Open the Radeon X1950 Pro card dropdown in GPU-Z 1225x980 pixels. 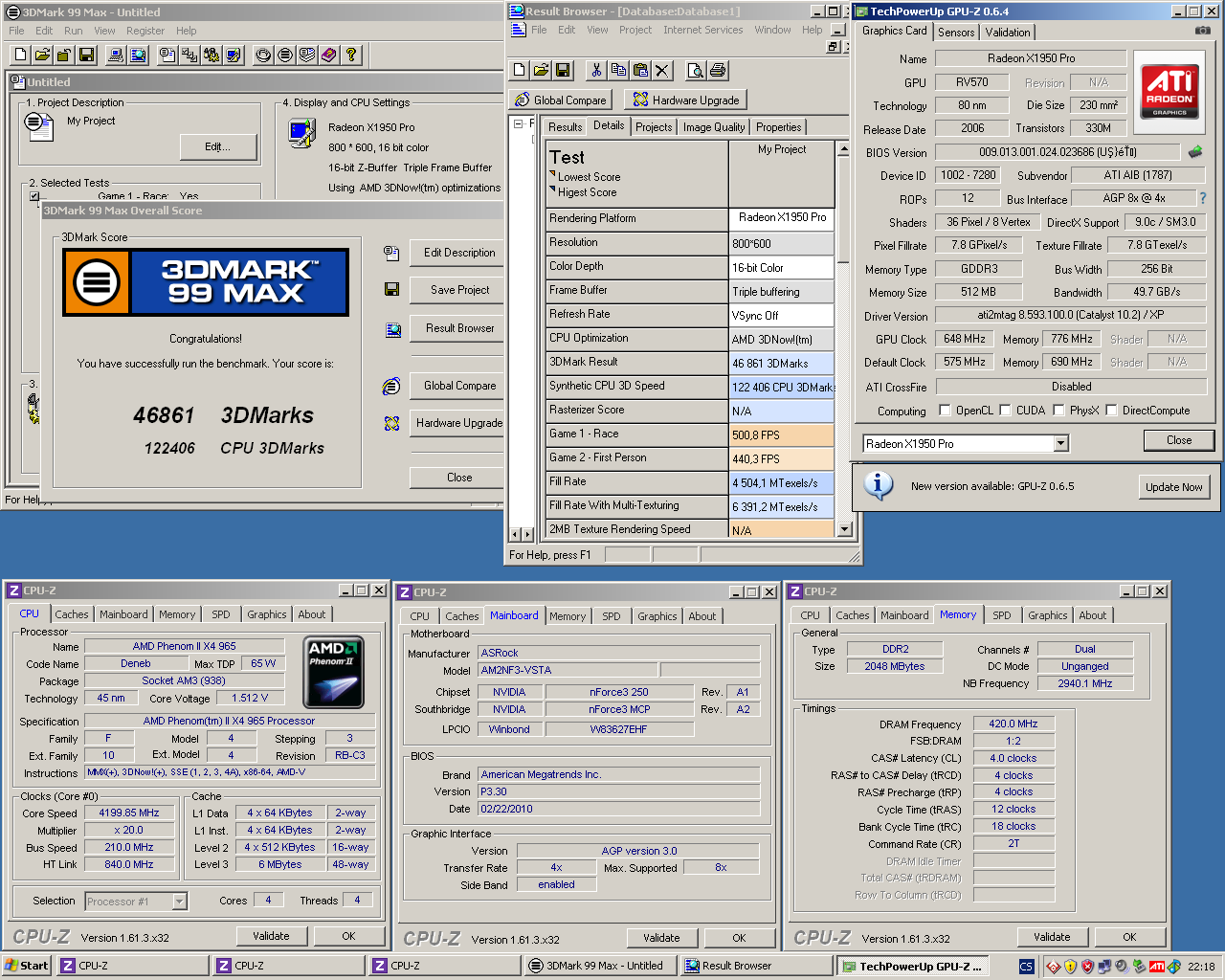[1060, 443]
